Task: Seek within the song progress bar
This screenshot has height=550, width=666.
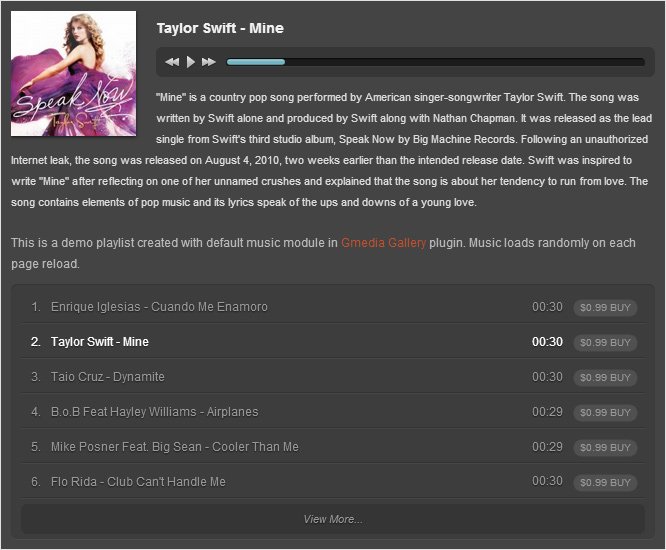Action: point(435,62)
